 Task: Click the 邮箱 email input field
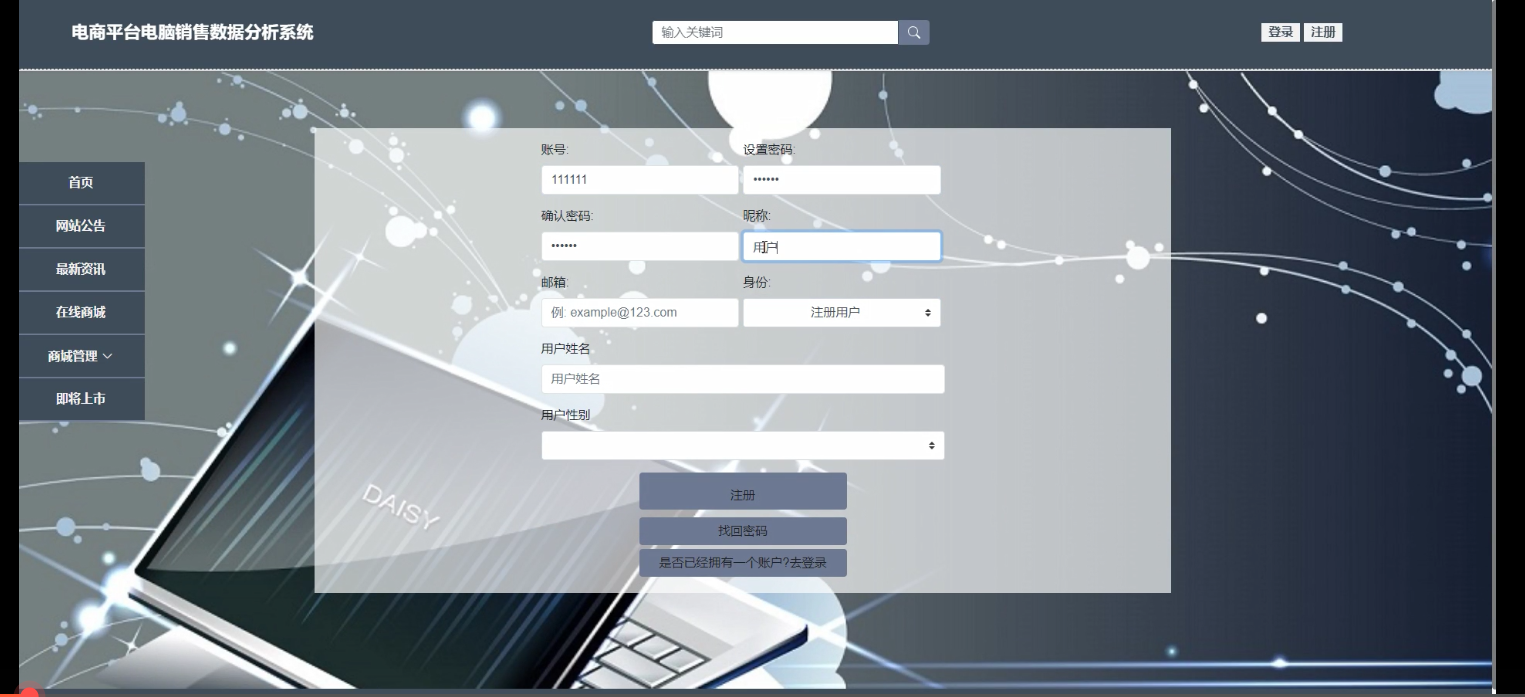[640, 312]
